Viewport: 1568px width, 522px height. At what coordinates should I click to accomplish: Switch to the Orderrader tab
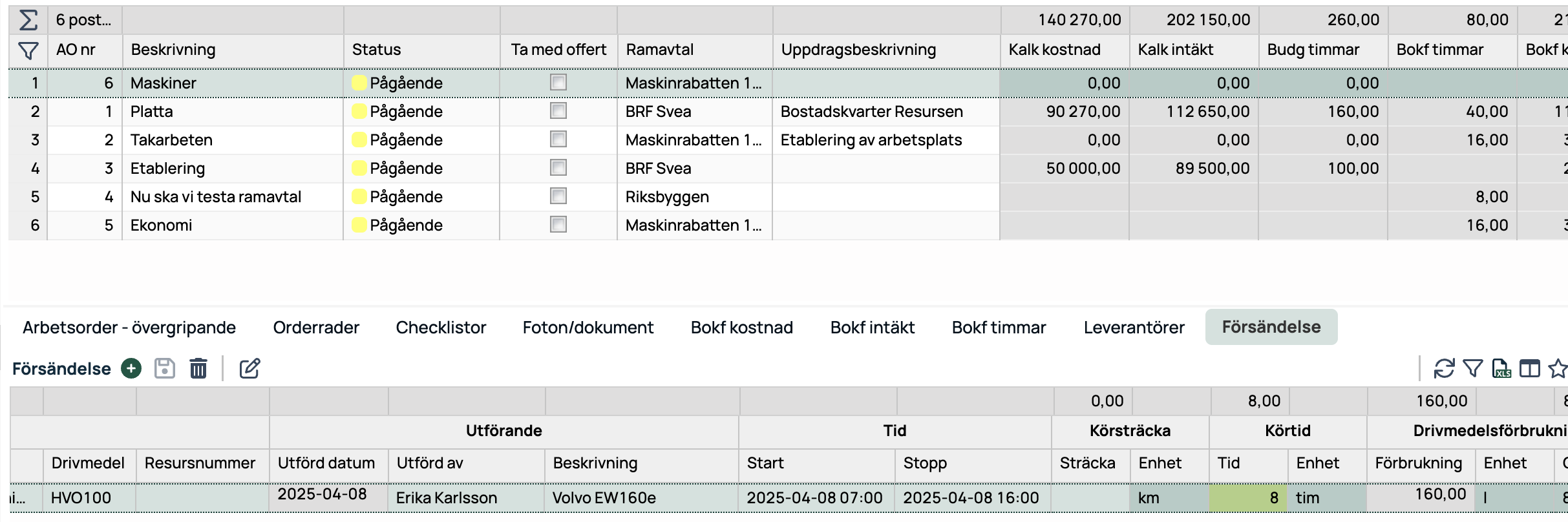316,328
